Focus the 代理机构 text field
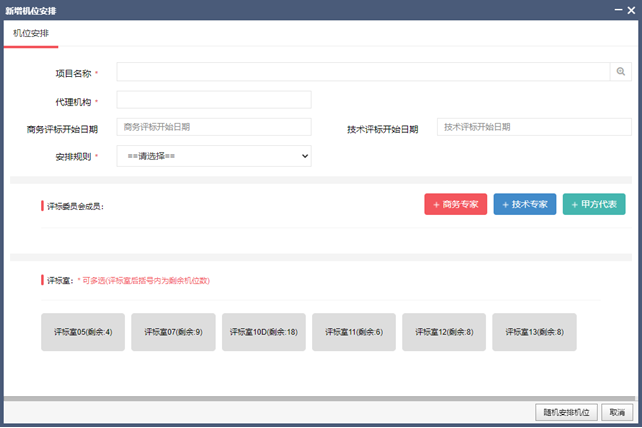This screenshot has height=428, width=642. coord(214,100)
